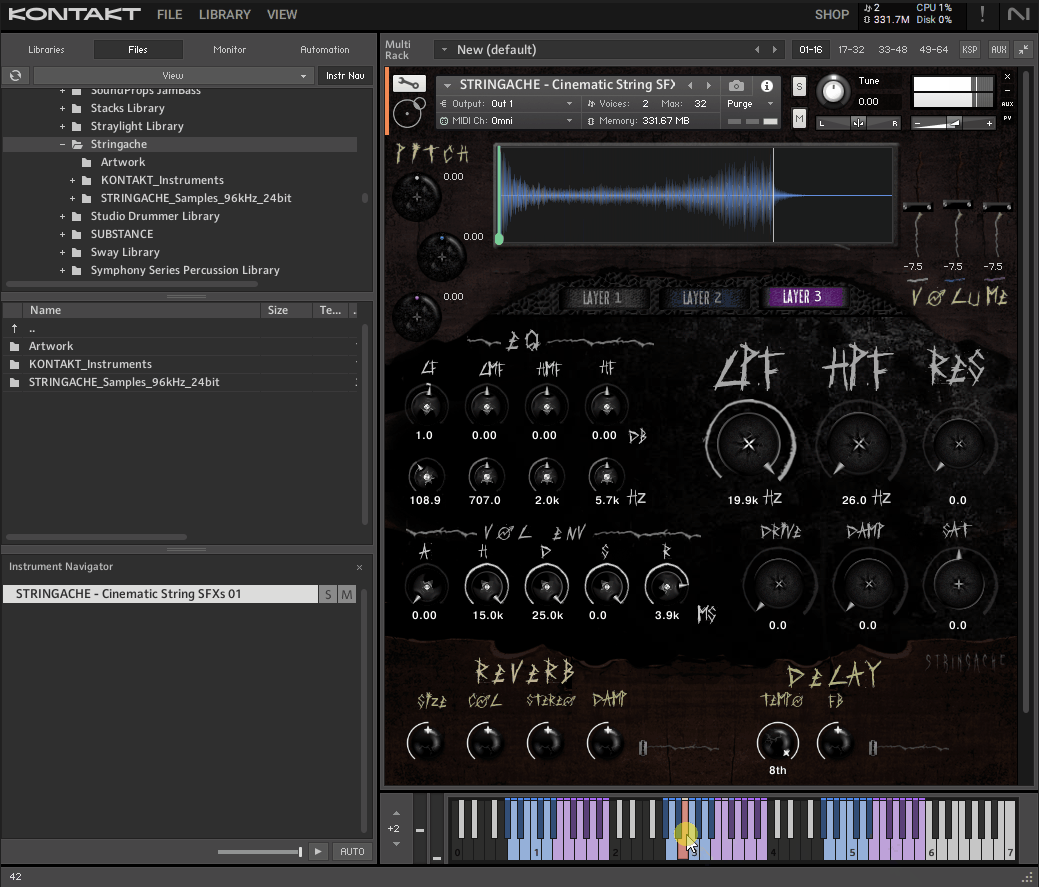Click the preview volume slider
Viewport: 1039px width, 887px height.
260,852
